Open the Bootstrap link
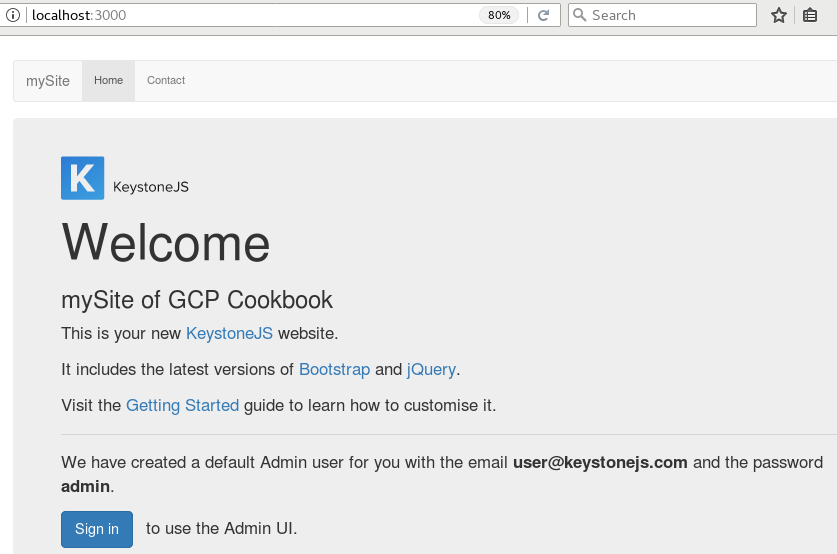 tap(334, 369)
